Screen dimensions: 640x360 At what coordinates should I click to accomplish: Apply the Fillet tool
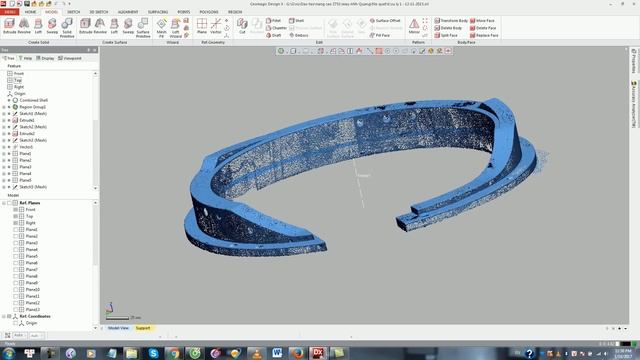(x=273, y=20)
